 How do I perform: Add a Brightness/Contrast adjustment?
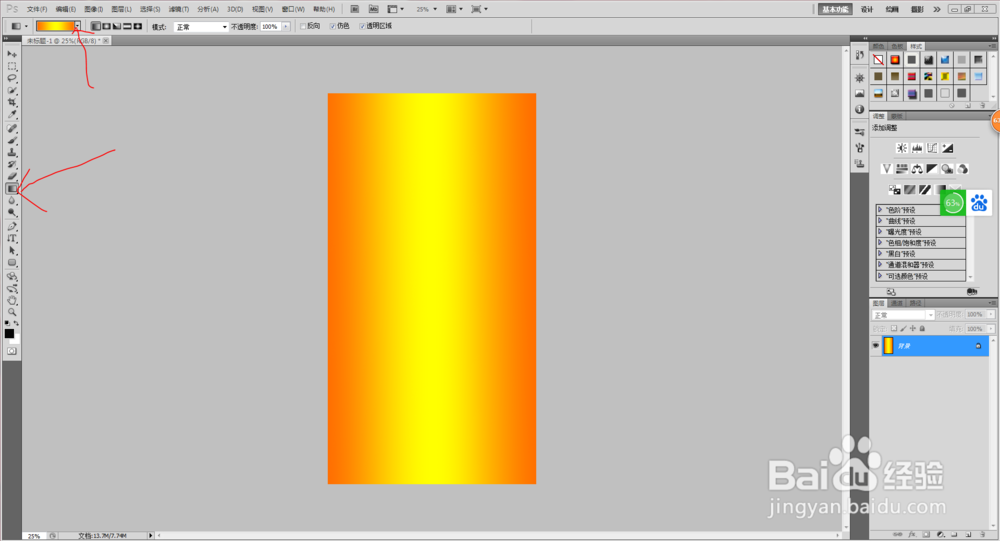click(902, 148)
